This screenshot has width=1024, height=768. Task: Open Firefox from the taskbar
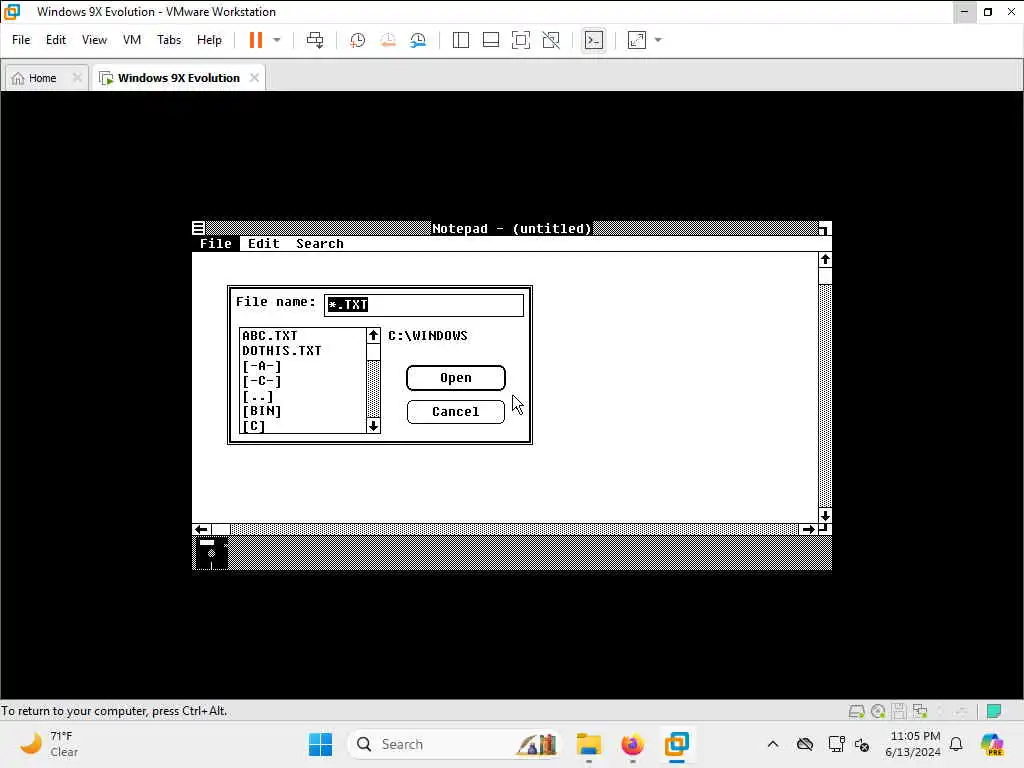[632, 744]
